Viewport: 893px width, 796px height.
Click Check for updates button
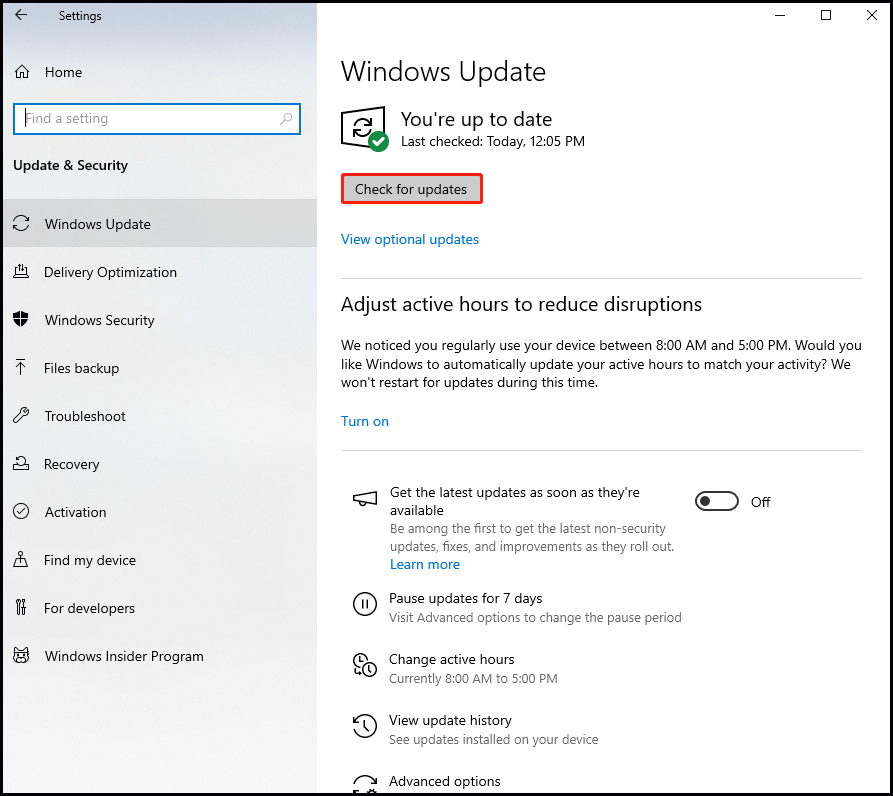411,188
